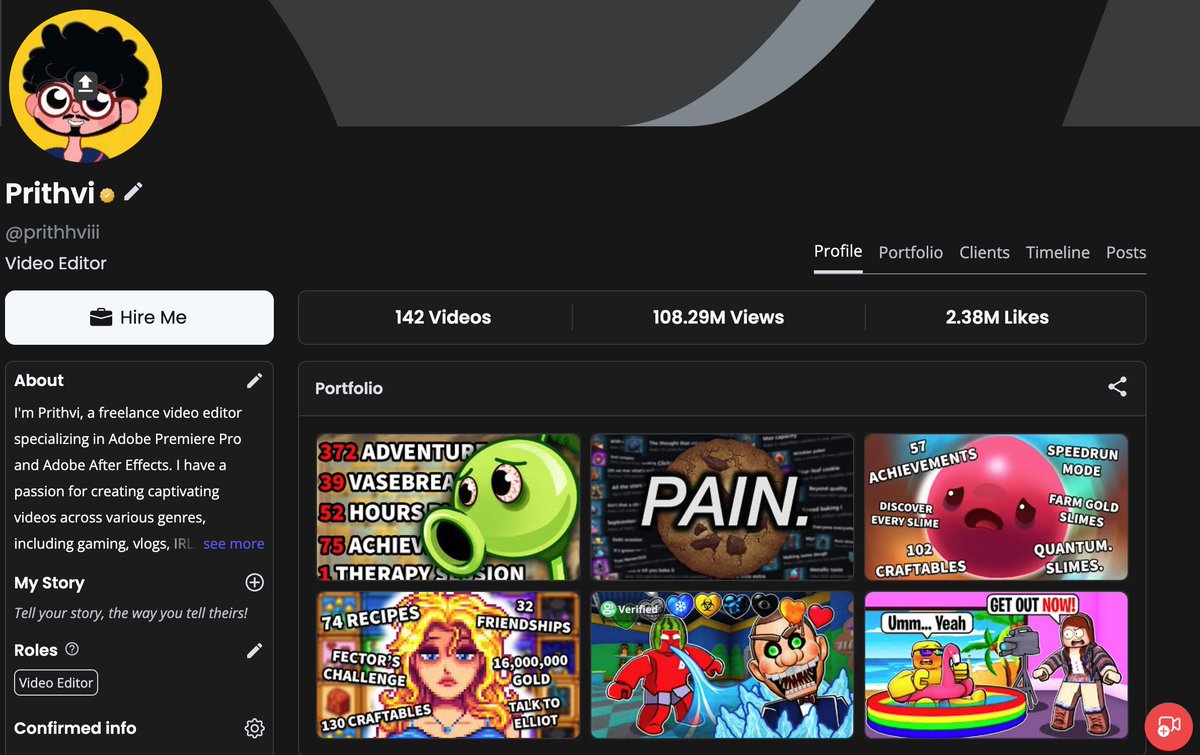
Task: Click the Confirmed info heading
Action: tap(75, 728)
